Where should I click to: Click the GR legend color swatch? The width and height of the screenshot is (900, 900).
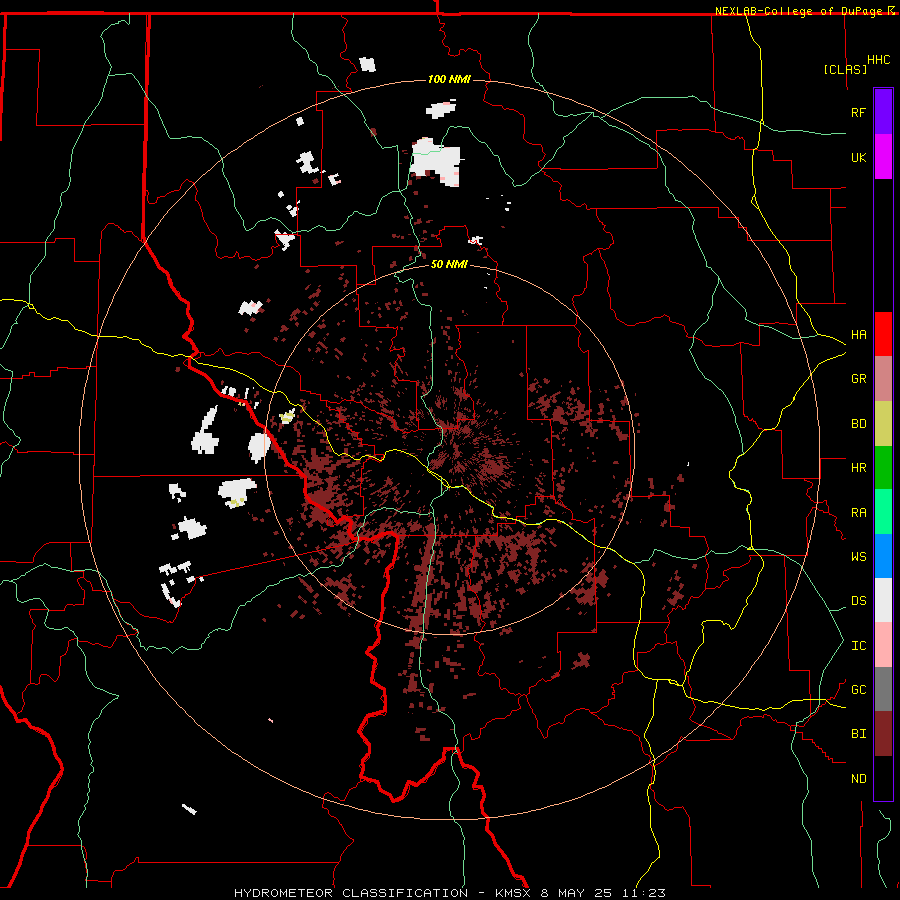tap(883, 378)
